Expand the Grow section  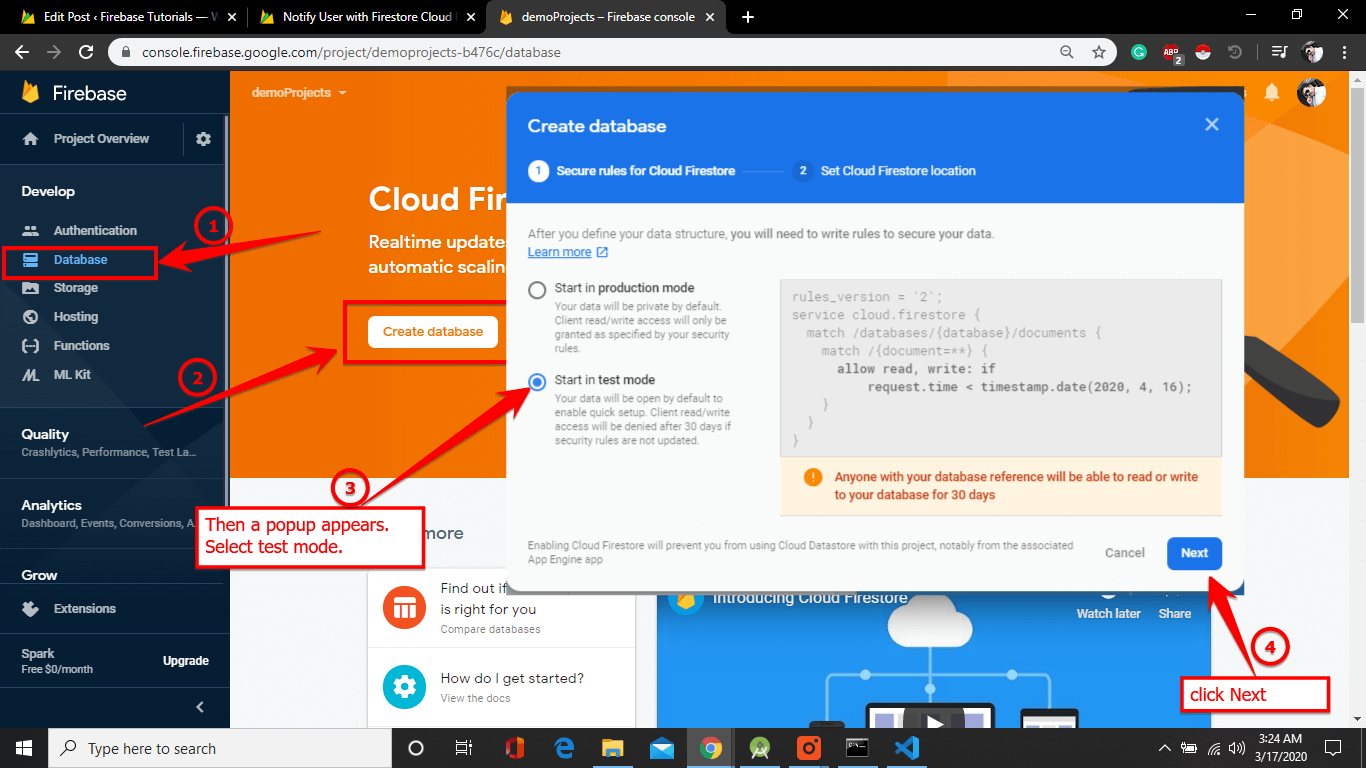(40, 576)
